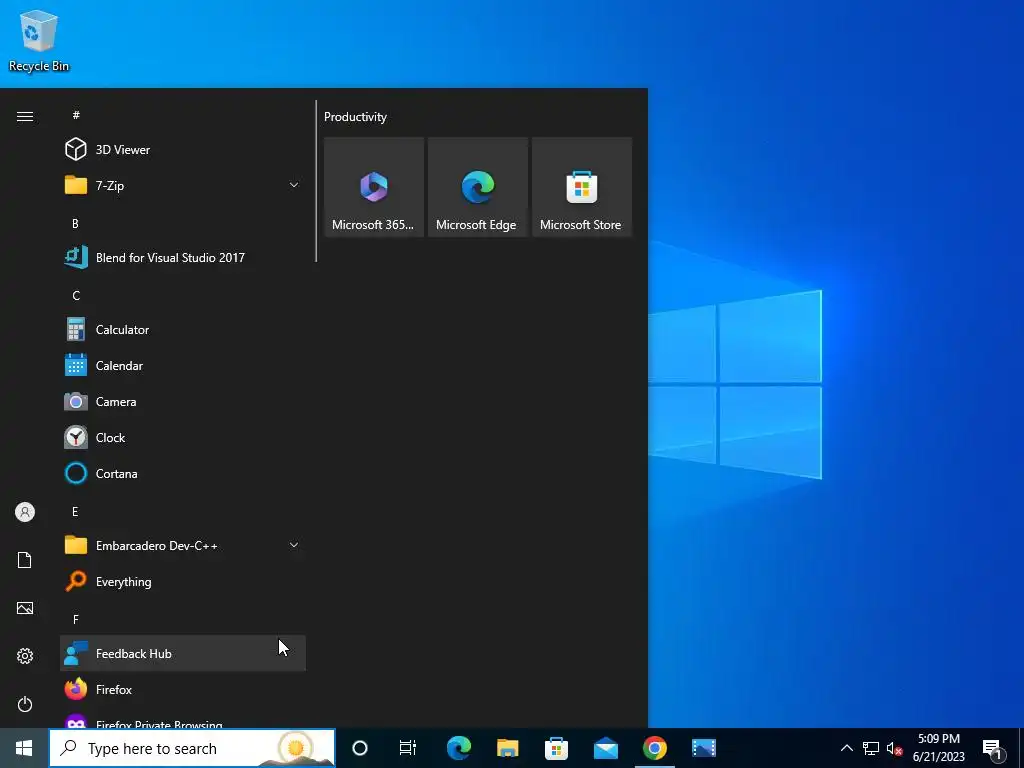Screen dimensions: 1024x768
Task: Click the Power button in Start sidebar
Action: point(25,704)
